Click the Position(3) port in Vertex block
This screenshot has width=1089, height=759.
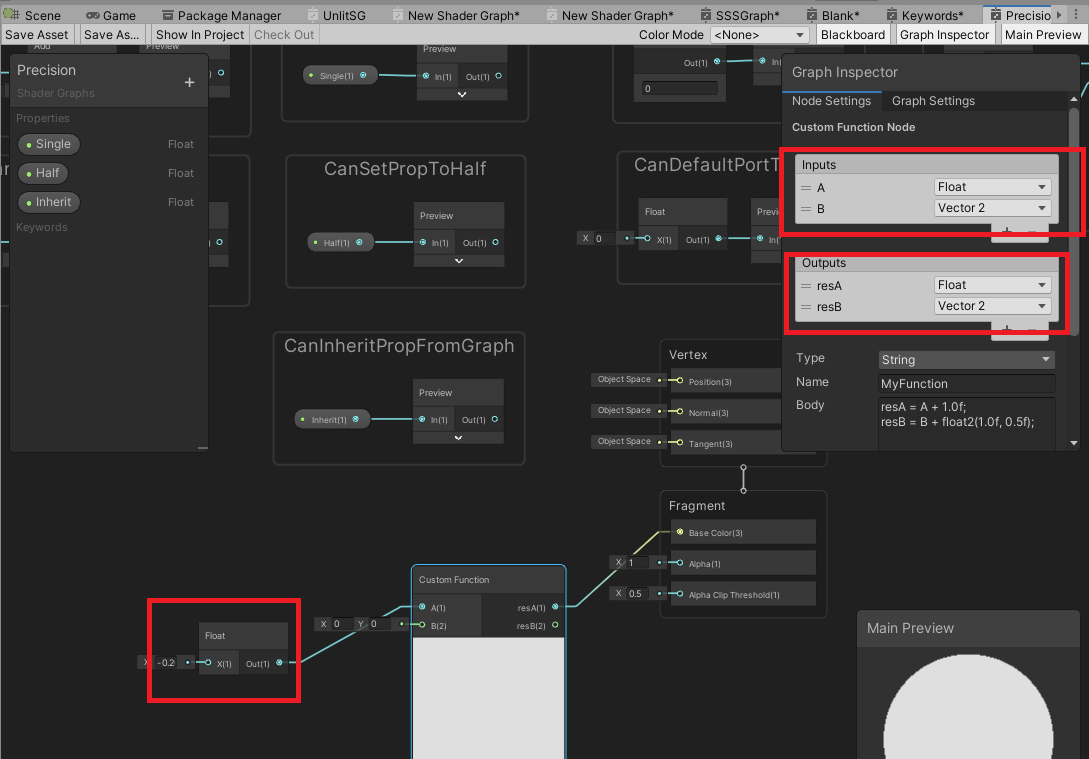point(680,381)
